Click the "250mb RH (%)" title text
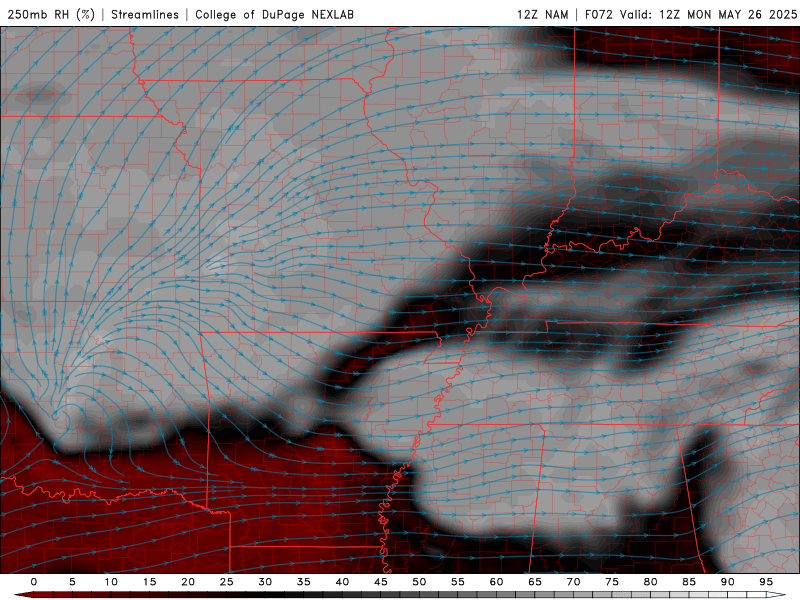The image size is (800, 600). tap(51, 14)
